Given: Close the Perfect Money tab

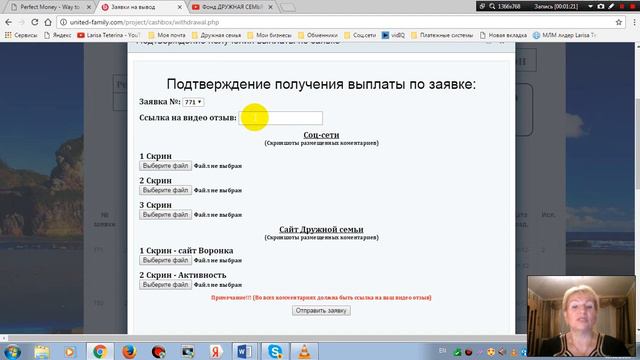Looking at the screenshot, I should 89,7.
